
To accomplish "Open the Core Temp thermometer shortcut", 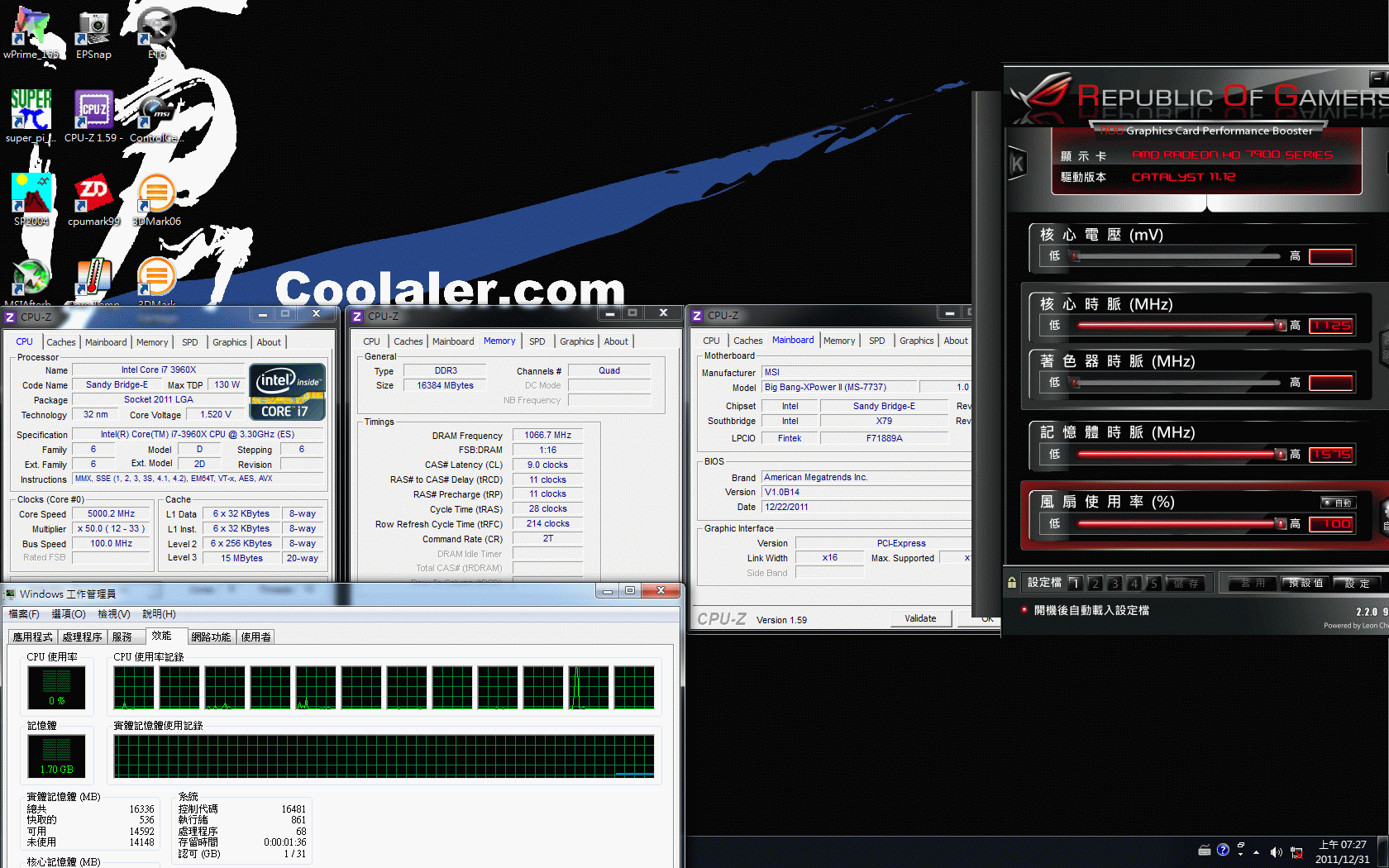I will 93,281.
